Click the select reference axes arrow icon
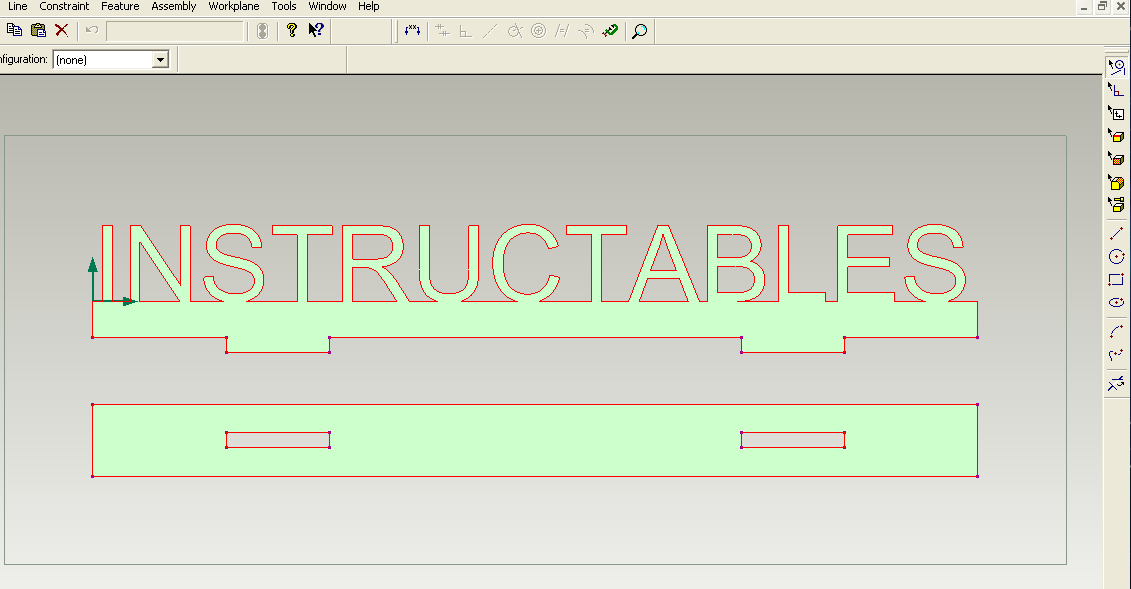1131x589 pixels. pyautogui.click(x=1117, y=90)
